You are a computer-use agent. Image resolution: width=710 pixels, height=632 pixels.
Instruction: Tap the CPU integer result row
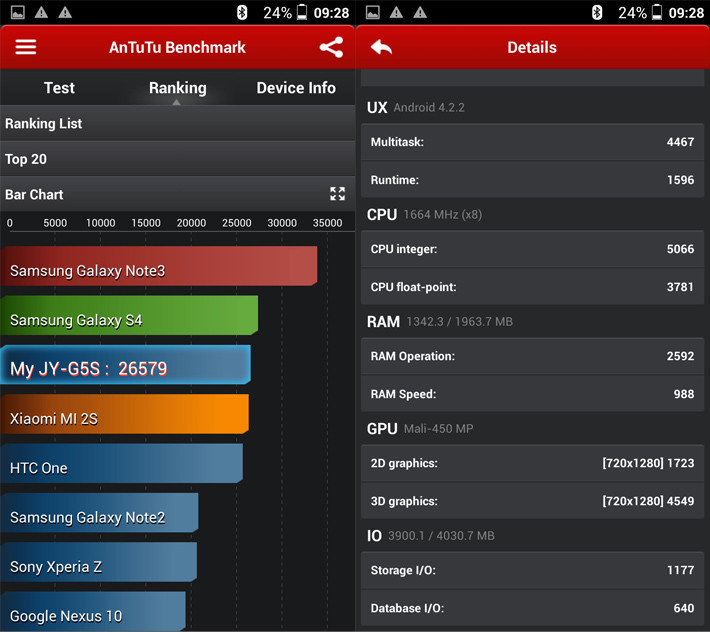click(x=532, y=249)
